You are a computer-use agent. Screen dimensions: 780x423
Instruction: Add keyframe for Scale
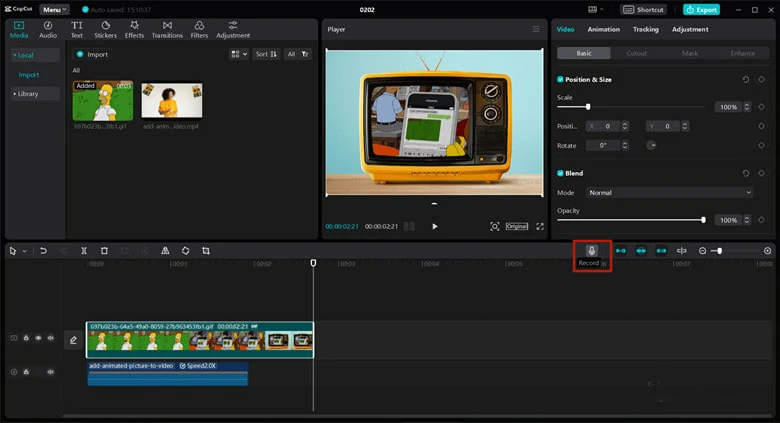coord(761,107)
